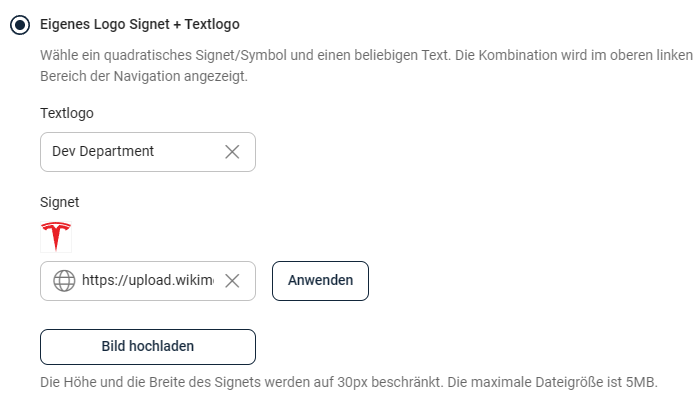
Task: Clear the Dev Department text field
Action: pos(232,152)
